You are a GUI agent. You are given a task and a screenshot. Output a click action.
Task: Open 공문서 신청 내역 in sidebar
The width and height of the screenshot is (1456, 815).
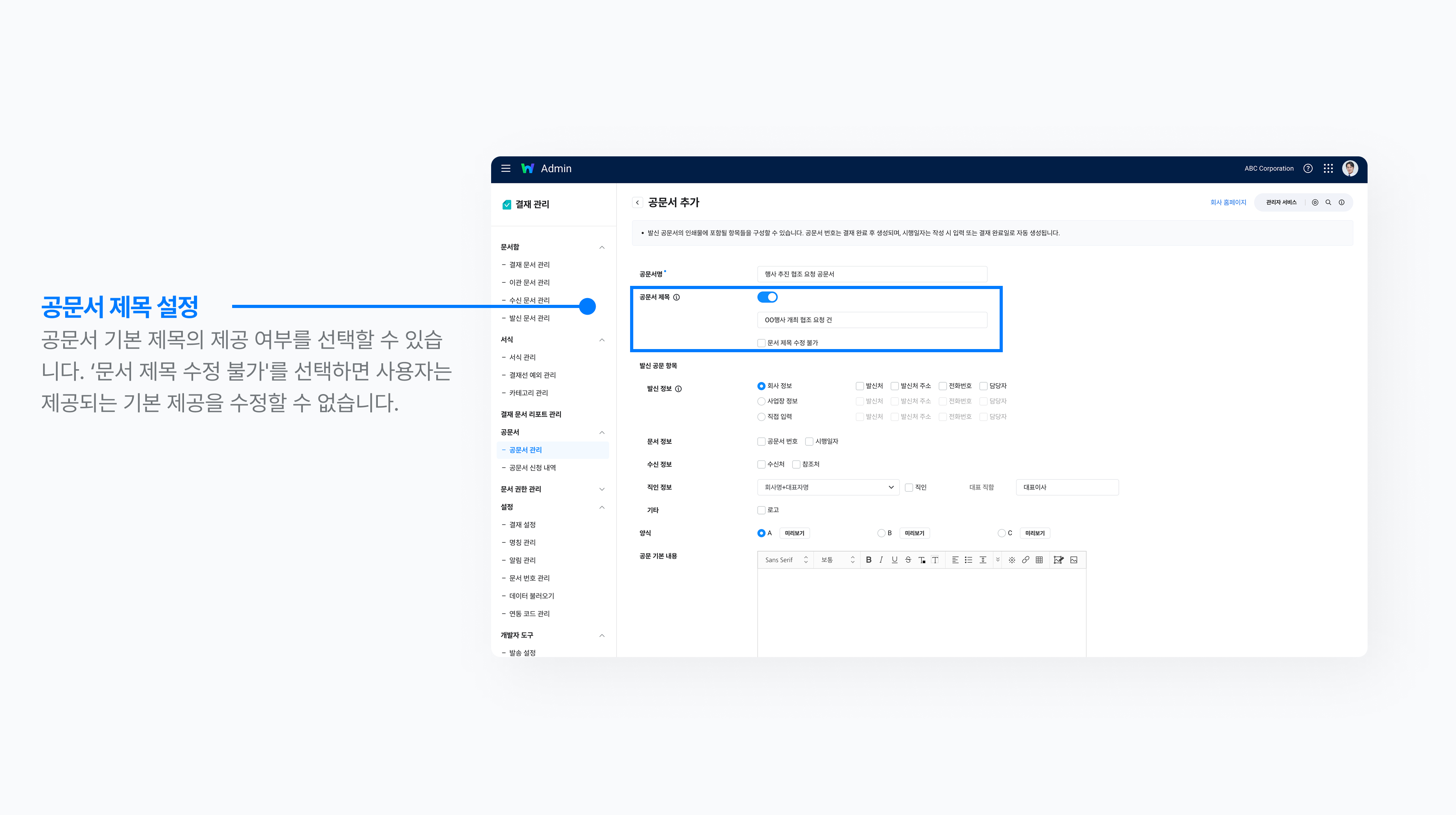point(532,468)
